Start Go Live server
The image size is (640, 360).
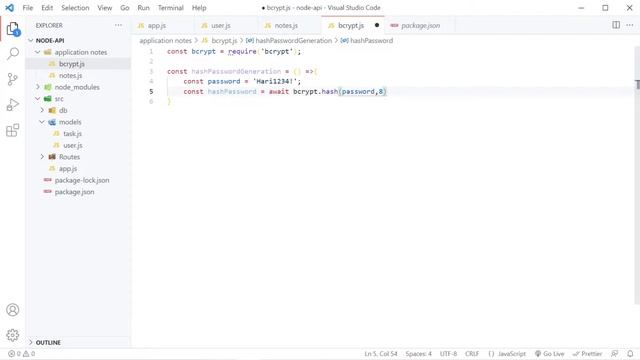[x=549, y=354]
